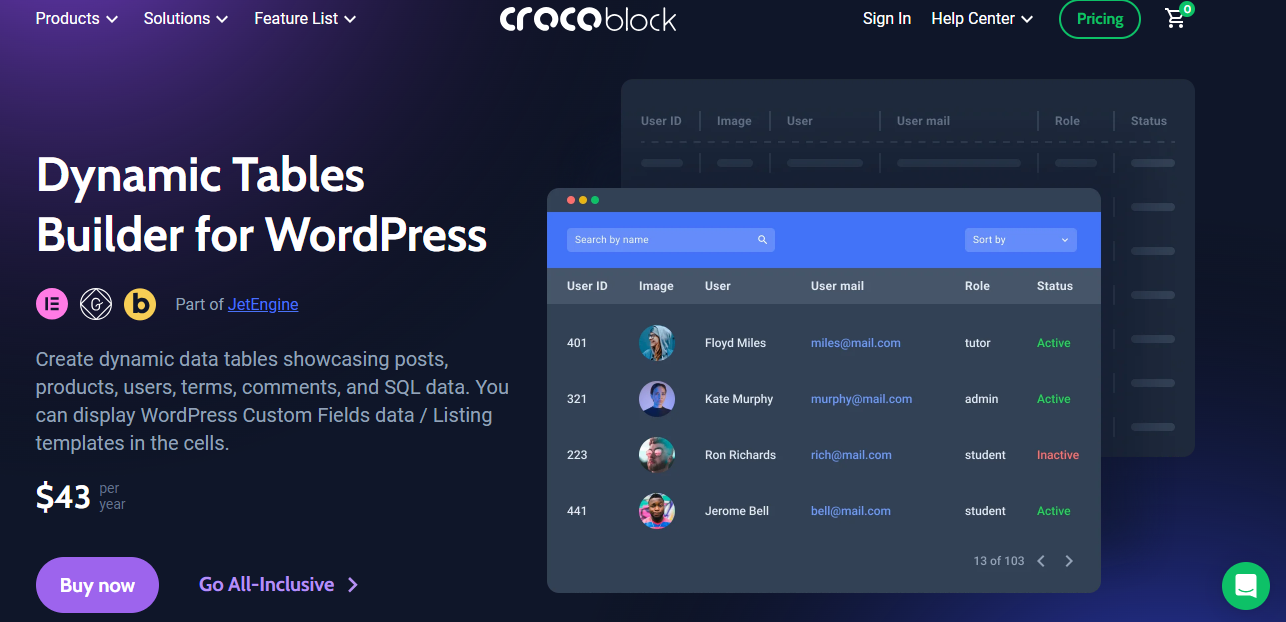
Task: Expand the Products menu
Action: click(x=76, y=19)
